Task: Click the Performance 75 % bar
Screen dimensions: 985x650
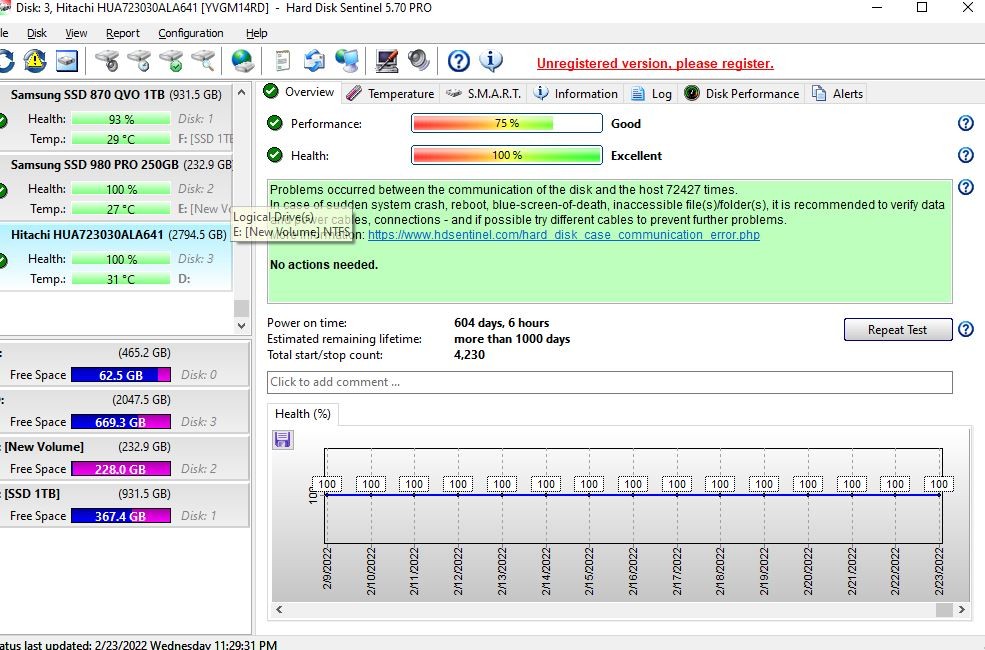Action: tap(506, 123)
